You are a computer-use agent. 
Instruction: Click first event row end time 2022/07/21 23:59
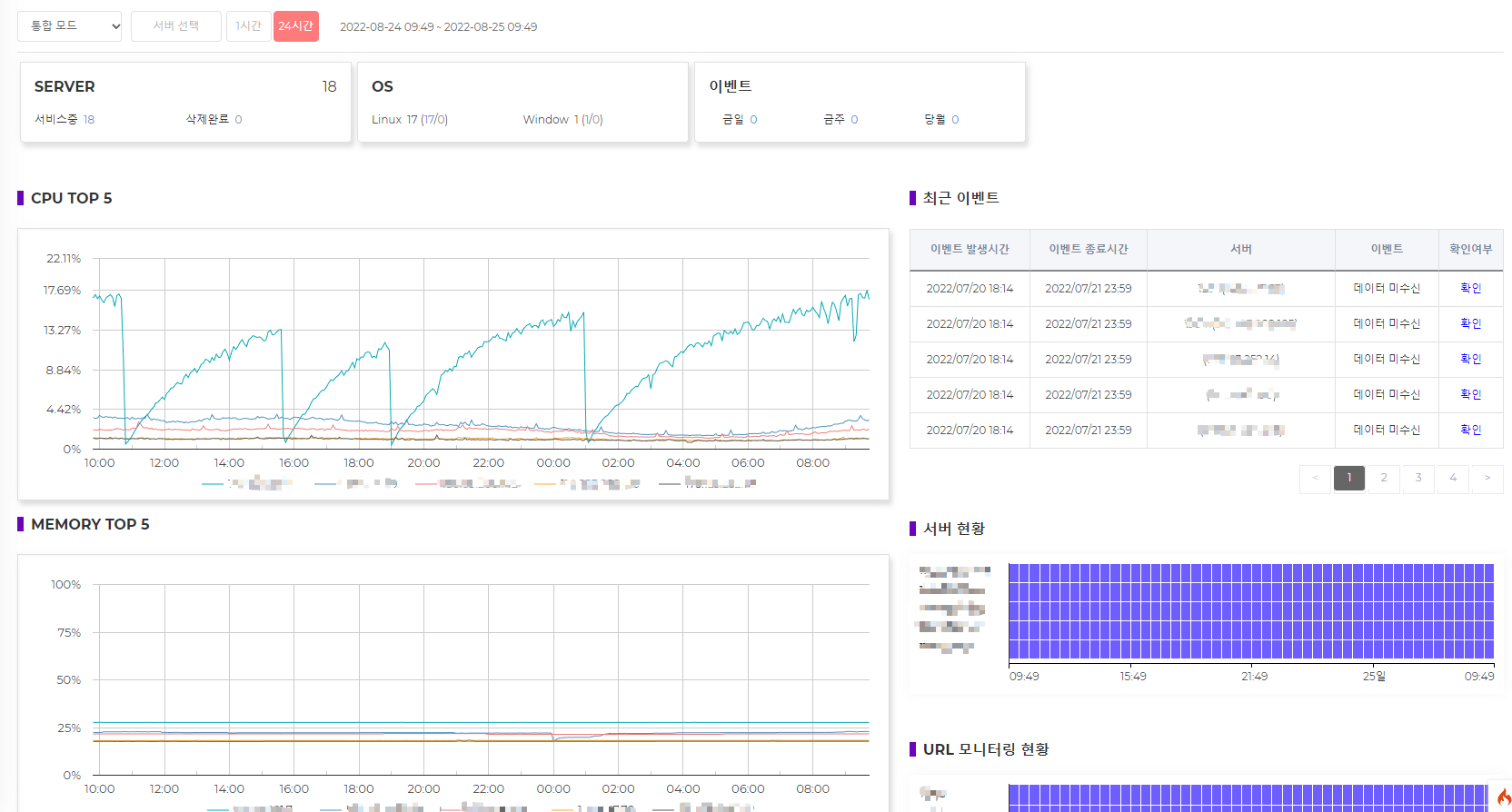[1089, 288]
